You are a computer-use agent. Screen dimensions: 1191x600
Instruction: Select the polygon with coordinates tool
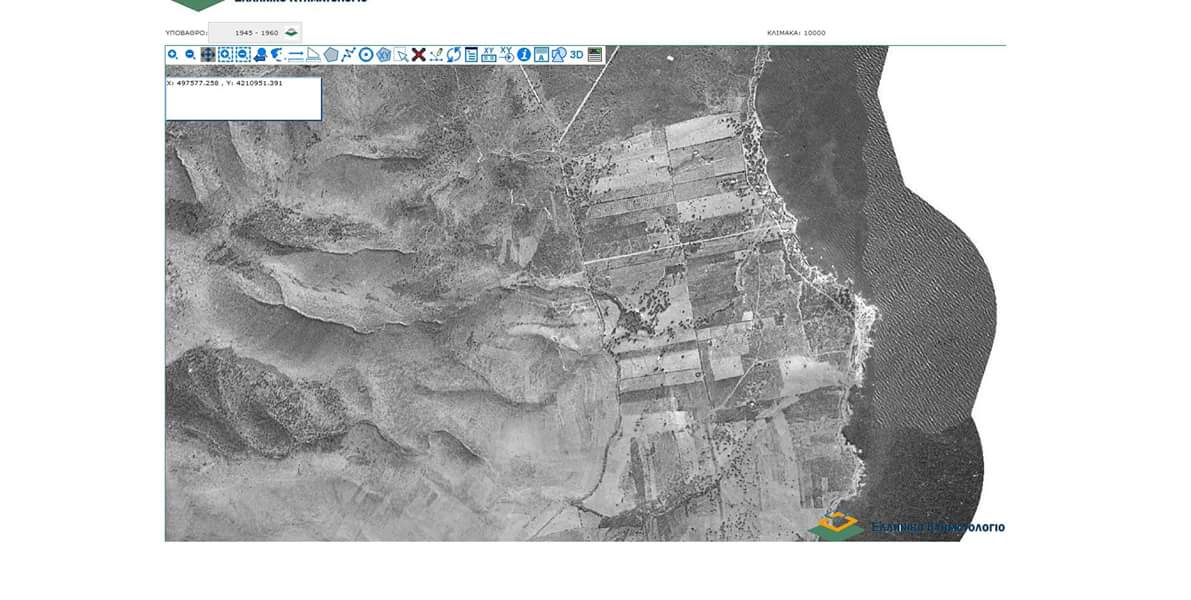(x=384, y=55)
